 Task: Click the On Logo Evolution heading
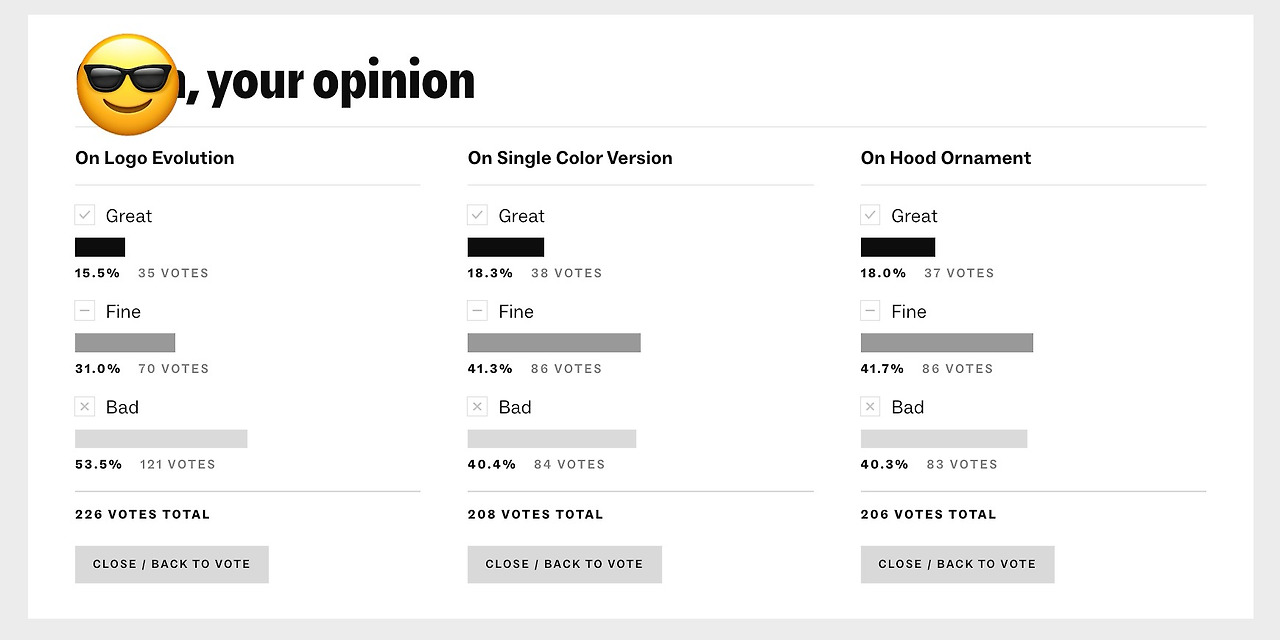pyautogui.click(x=155, y=158)
